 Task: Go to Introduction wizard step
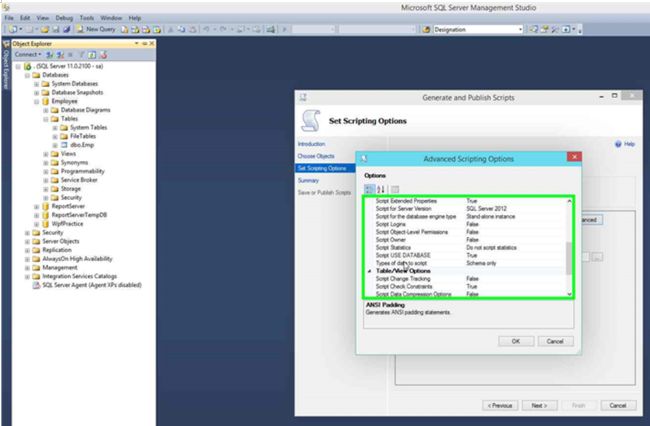[311, 144]
